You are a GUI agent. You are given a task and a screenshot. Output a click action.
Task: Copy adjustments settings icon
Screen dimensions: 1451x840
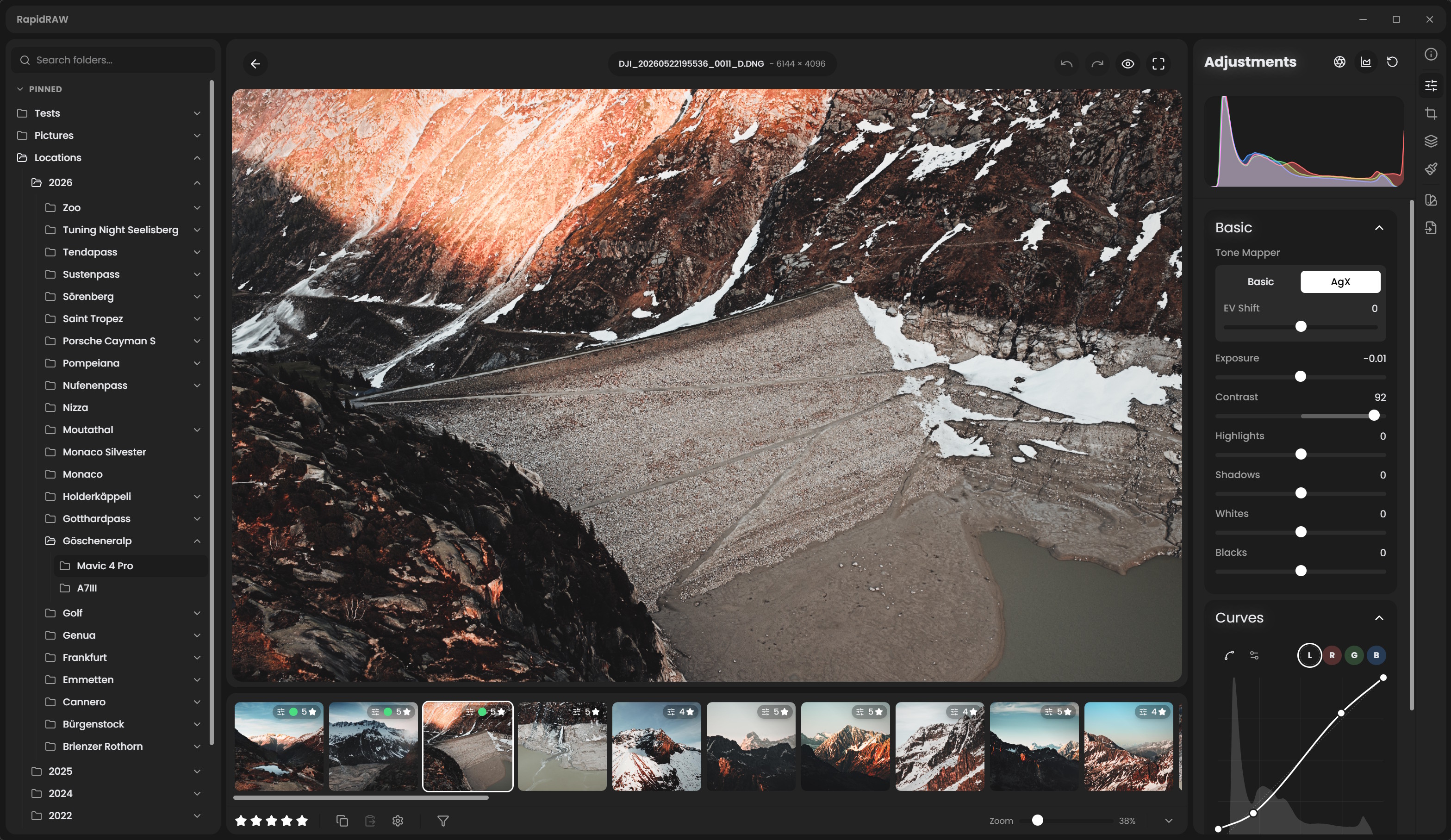click(342, 821)
